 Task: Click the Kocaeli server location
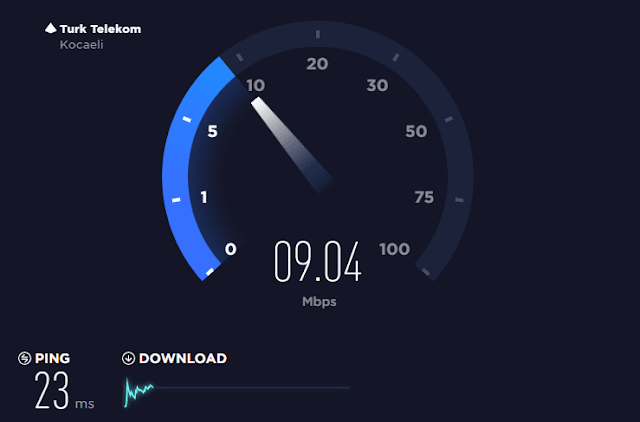[x=81, y=44]
